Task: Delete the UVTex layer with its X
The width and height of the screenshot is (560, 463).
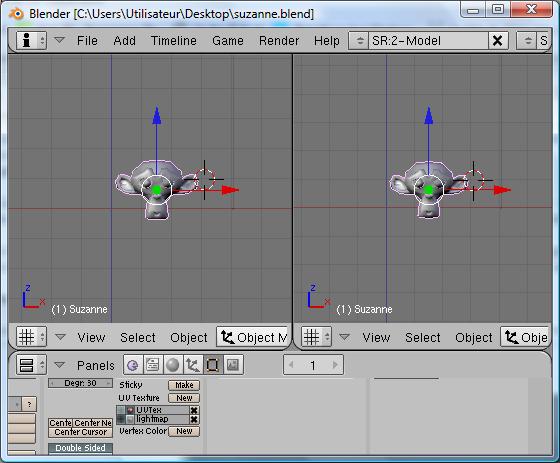Action: (194, 410)
